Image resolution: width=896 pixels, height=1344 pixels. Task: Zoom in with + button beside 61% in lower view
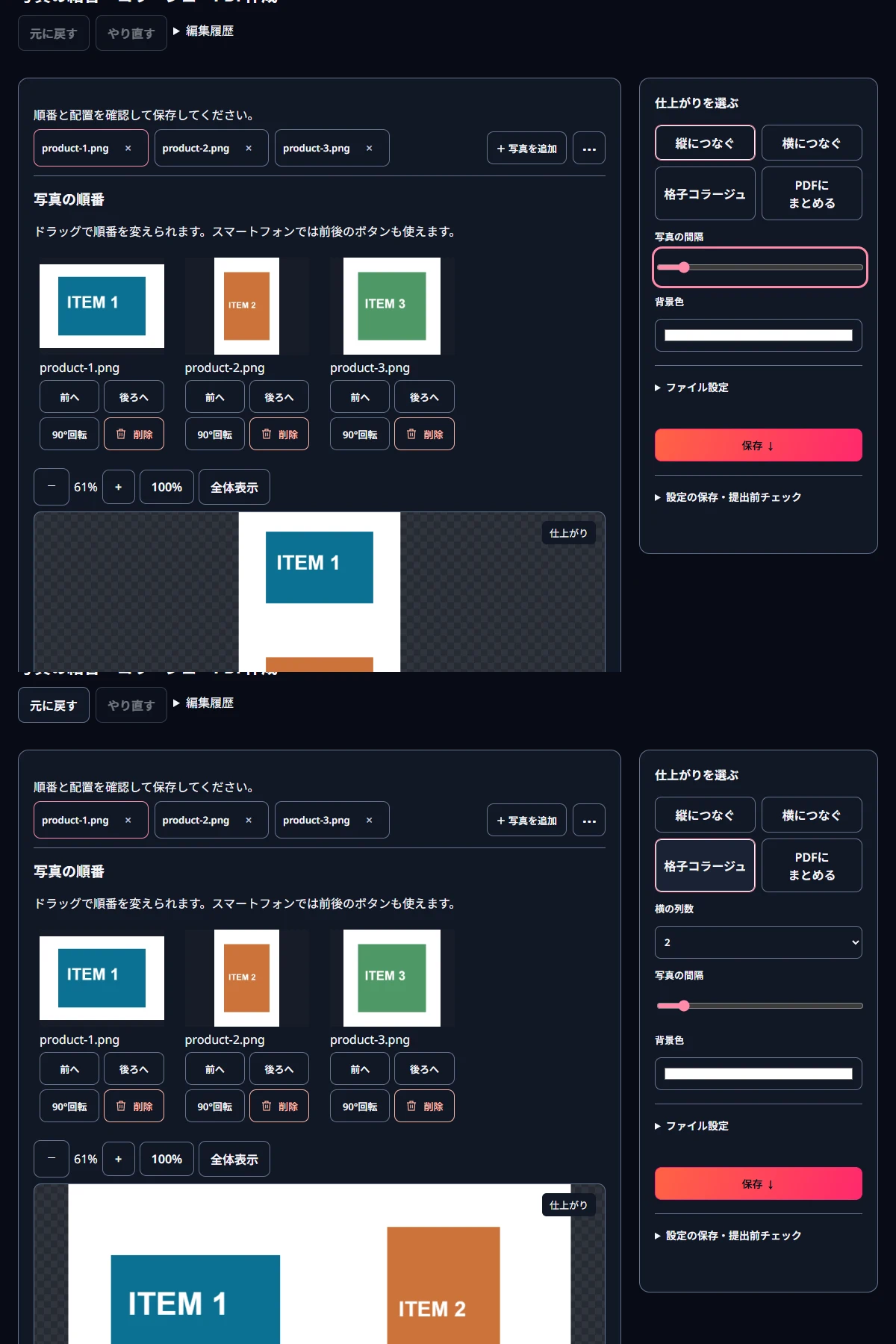pos(119,1159)
